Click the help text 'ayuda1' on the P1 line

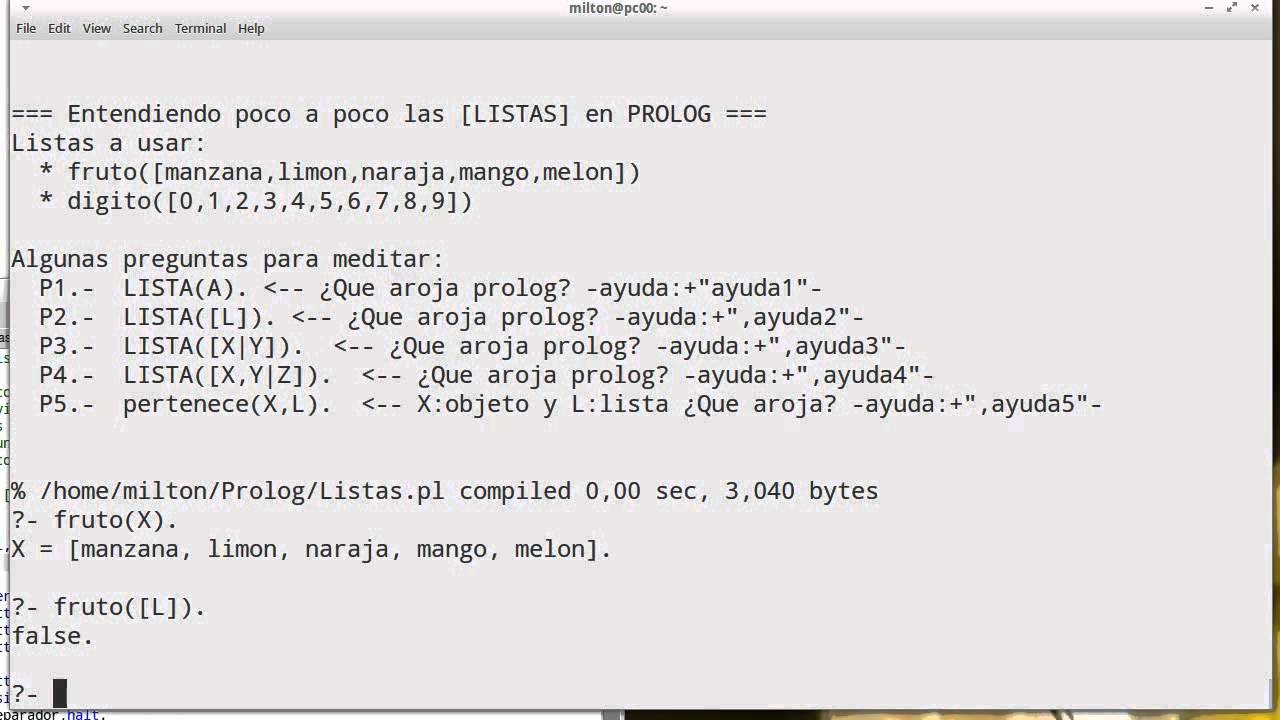click(x=752, y=288)
